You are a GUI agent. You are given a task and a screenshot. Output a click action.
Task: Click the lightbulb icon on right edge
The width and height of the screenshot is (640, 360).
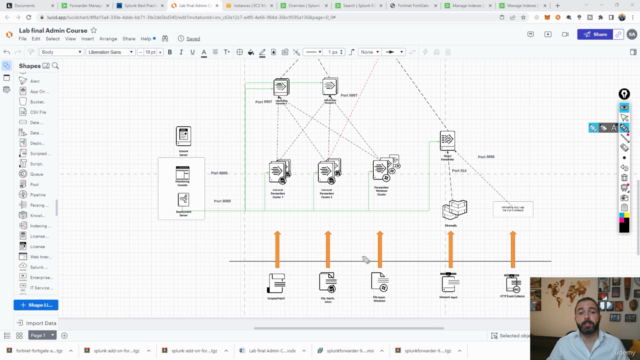624,94
